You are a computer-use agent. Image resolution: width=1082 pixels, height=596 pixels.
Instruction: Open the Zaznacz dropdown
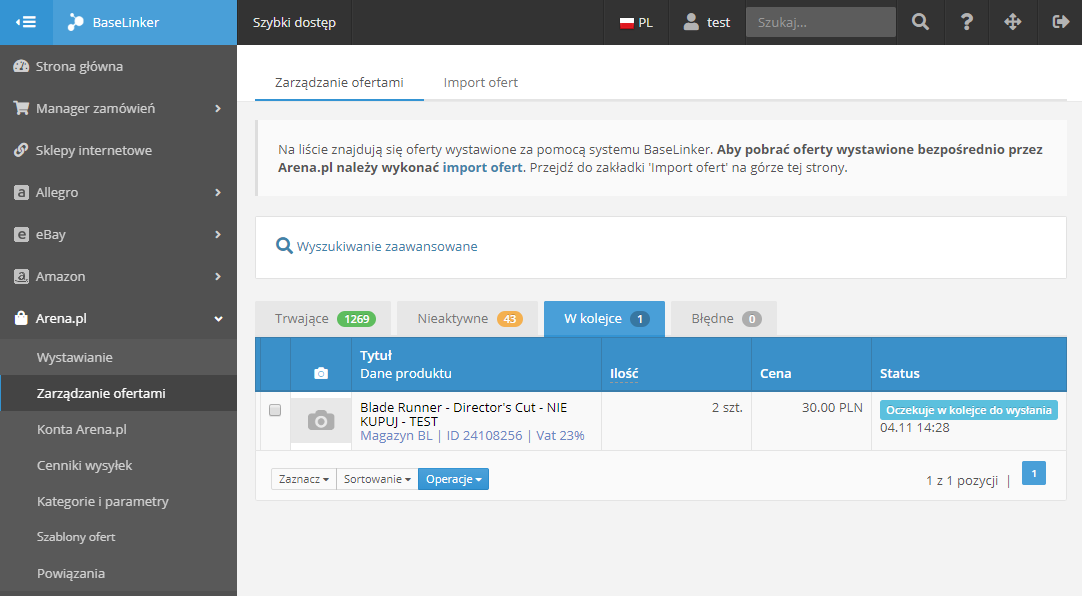coord(304,479)
